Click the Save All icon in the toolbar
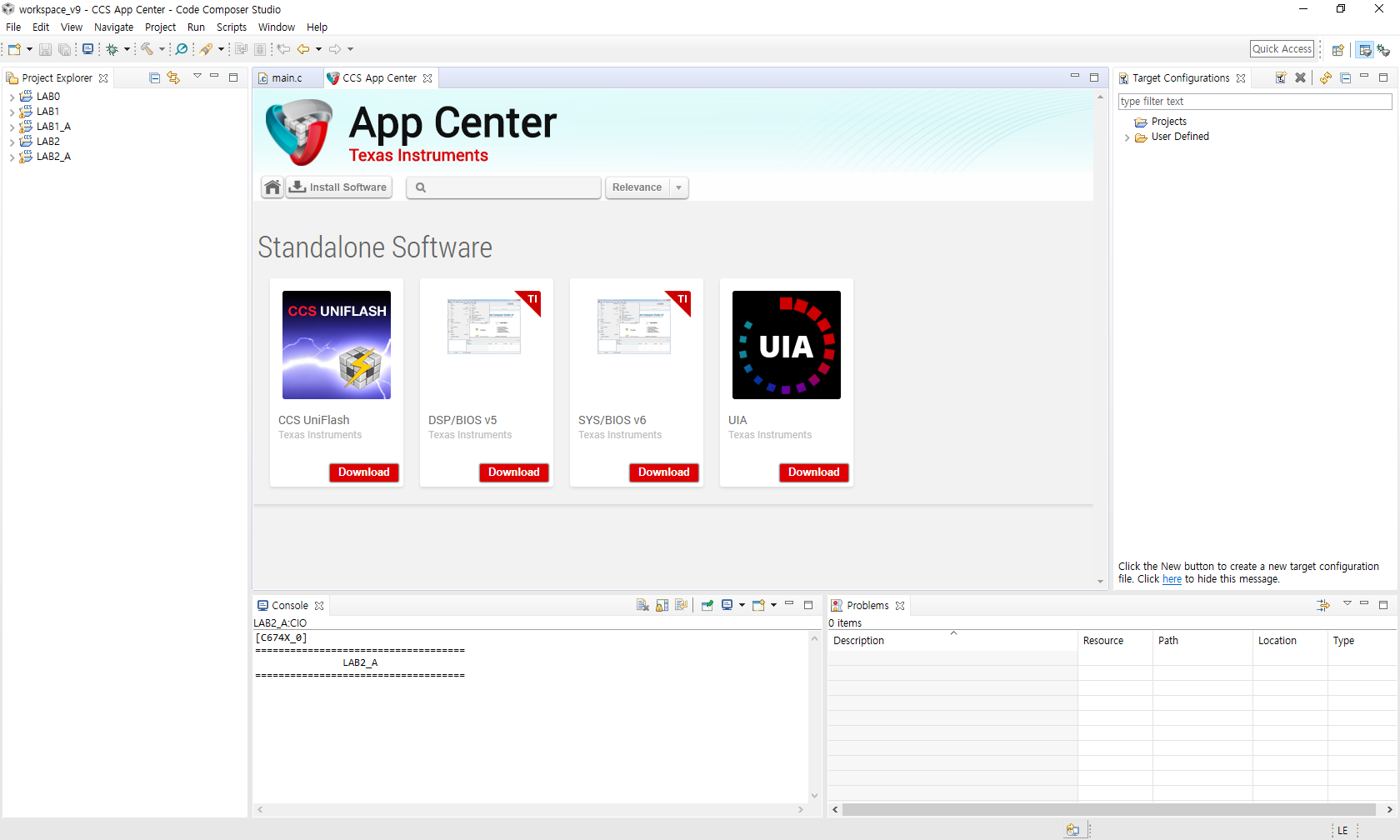Image resolution: width=1400 pixels, height=840 pixels. [x=64, y=49]
